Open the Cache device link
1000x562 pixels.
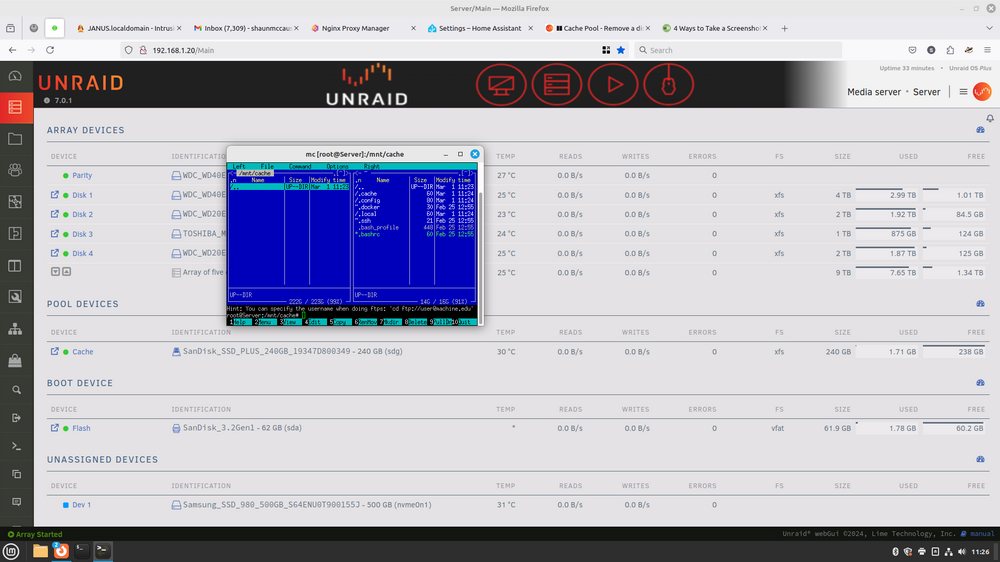coord(82,351)
